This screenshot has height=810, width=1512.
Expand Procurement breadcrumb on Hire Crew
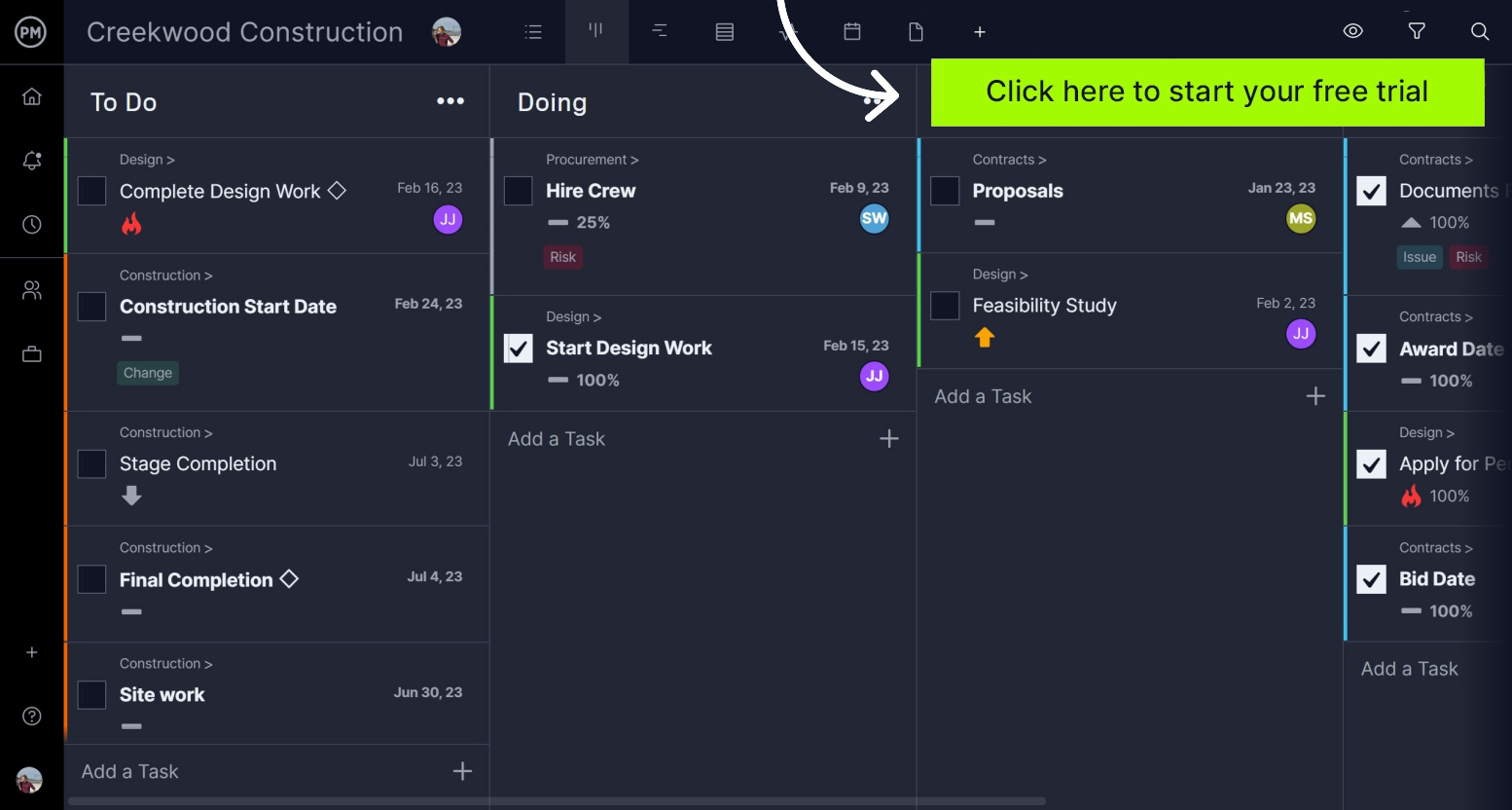click(592, 160)
